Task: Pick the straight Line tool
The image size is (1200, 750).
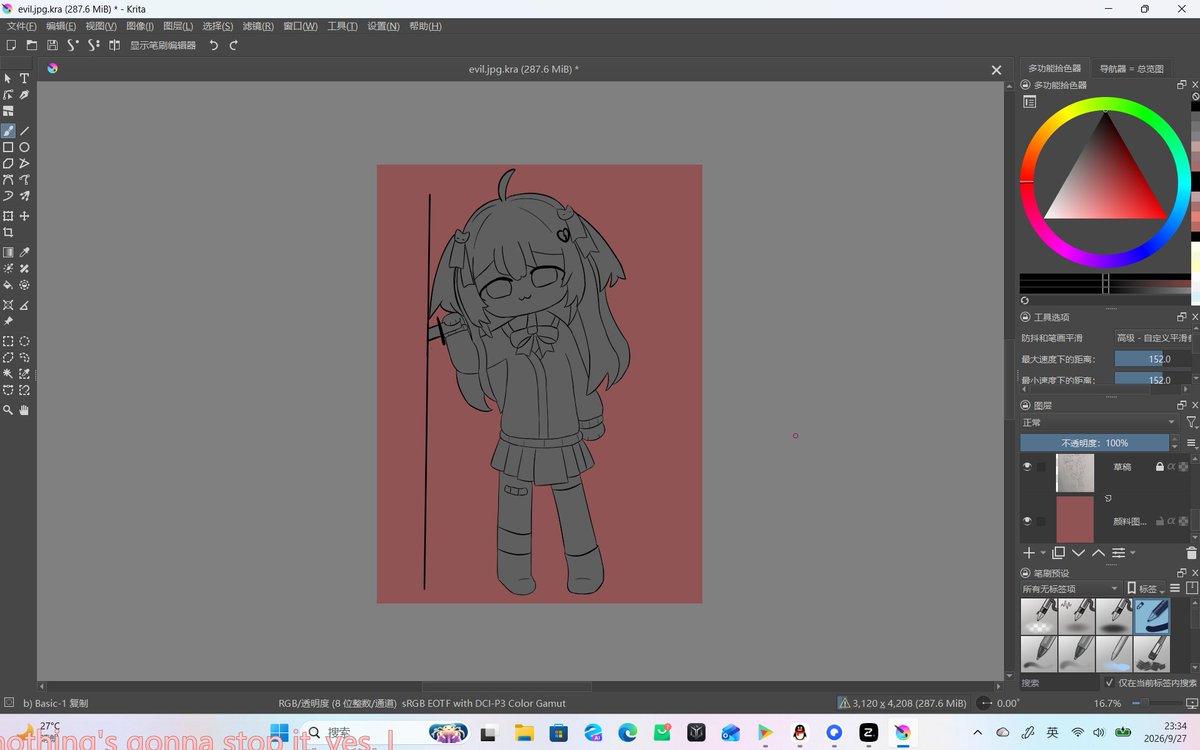Action: click(25, 131)
